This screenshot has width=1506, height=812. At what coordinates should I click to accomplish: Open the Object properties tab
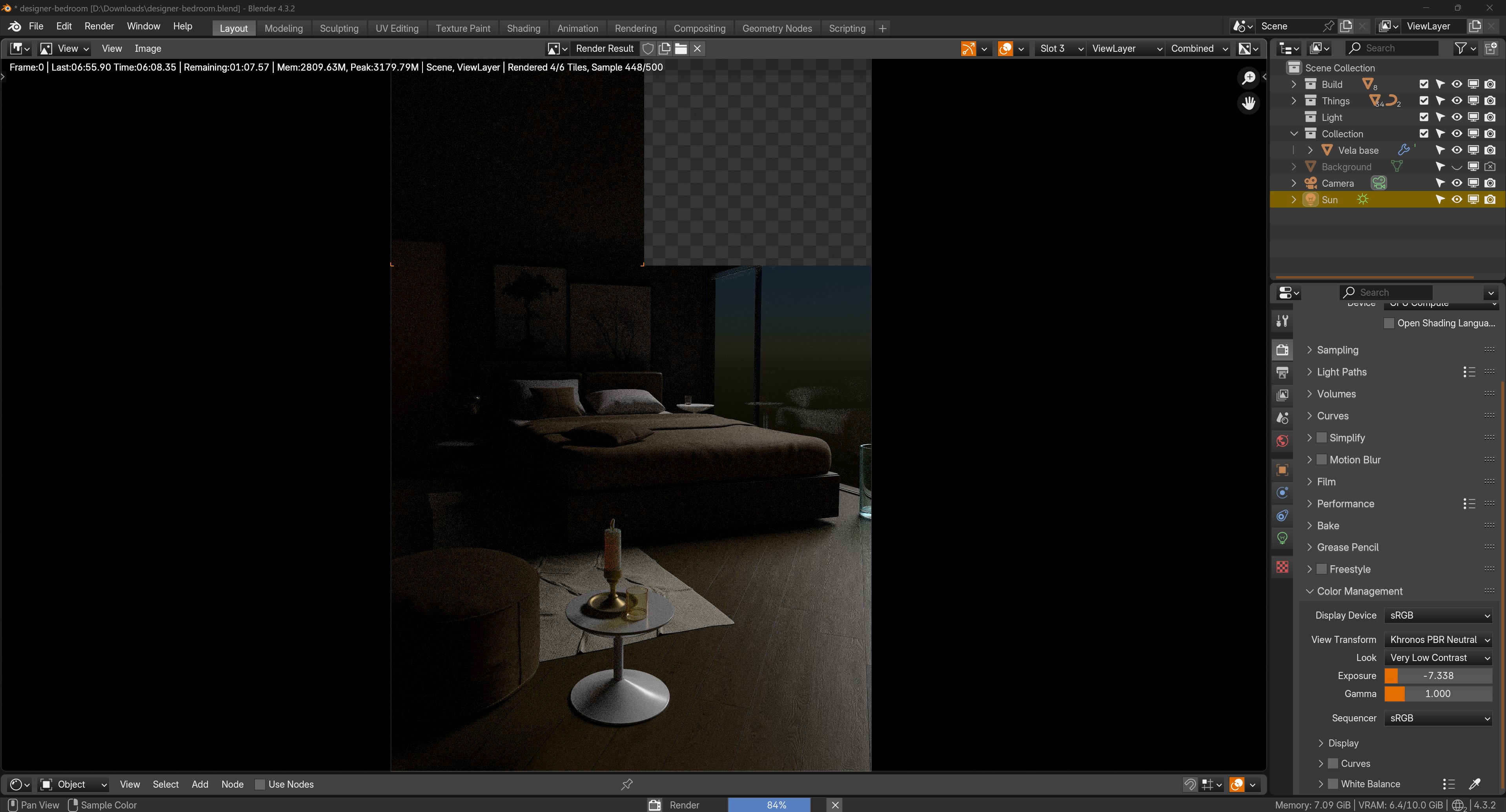1282,470
